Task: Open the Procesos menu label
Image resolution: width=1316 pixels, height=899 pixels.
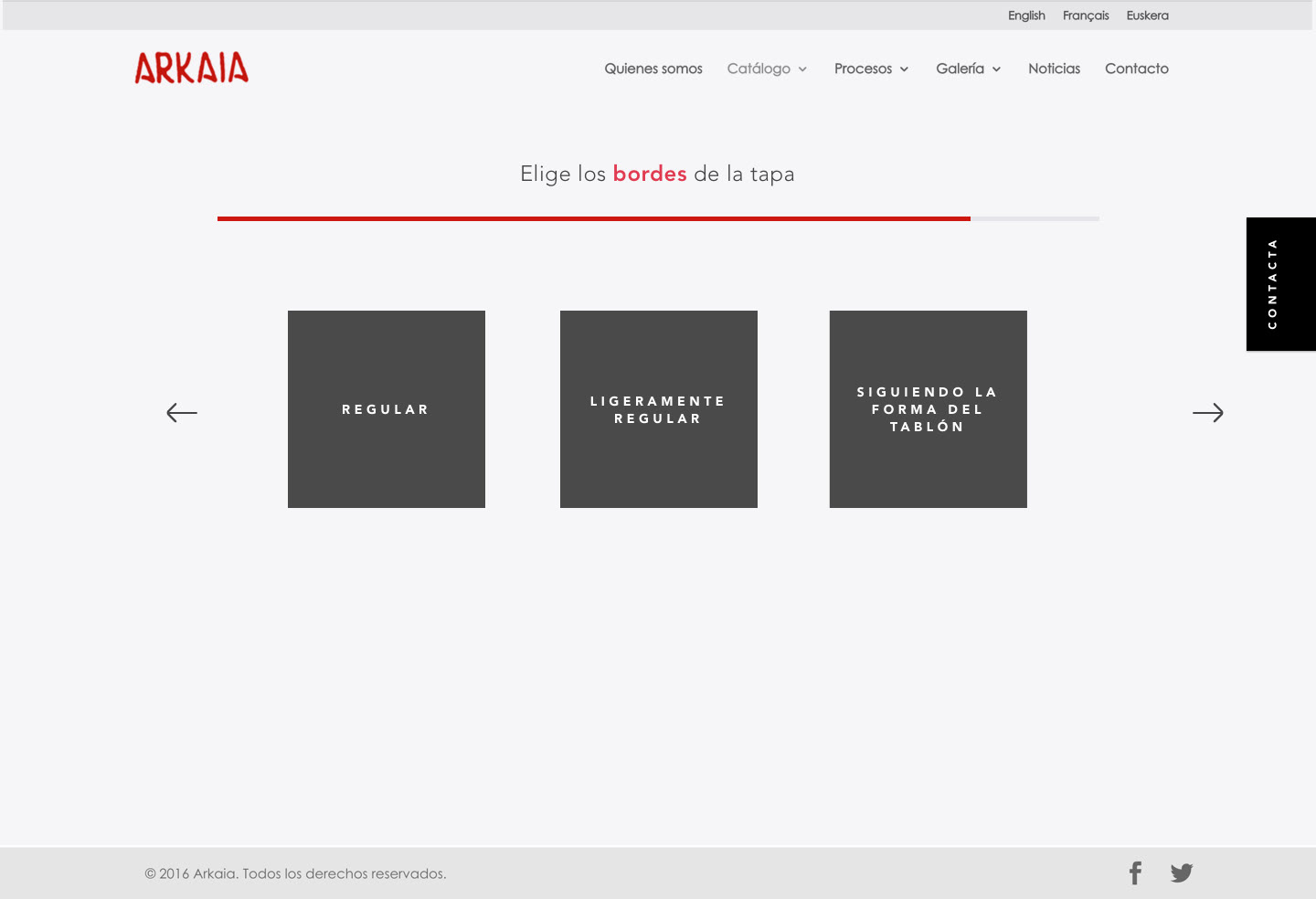Action: [x=863, y=69]
